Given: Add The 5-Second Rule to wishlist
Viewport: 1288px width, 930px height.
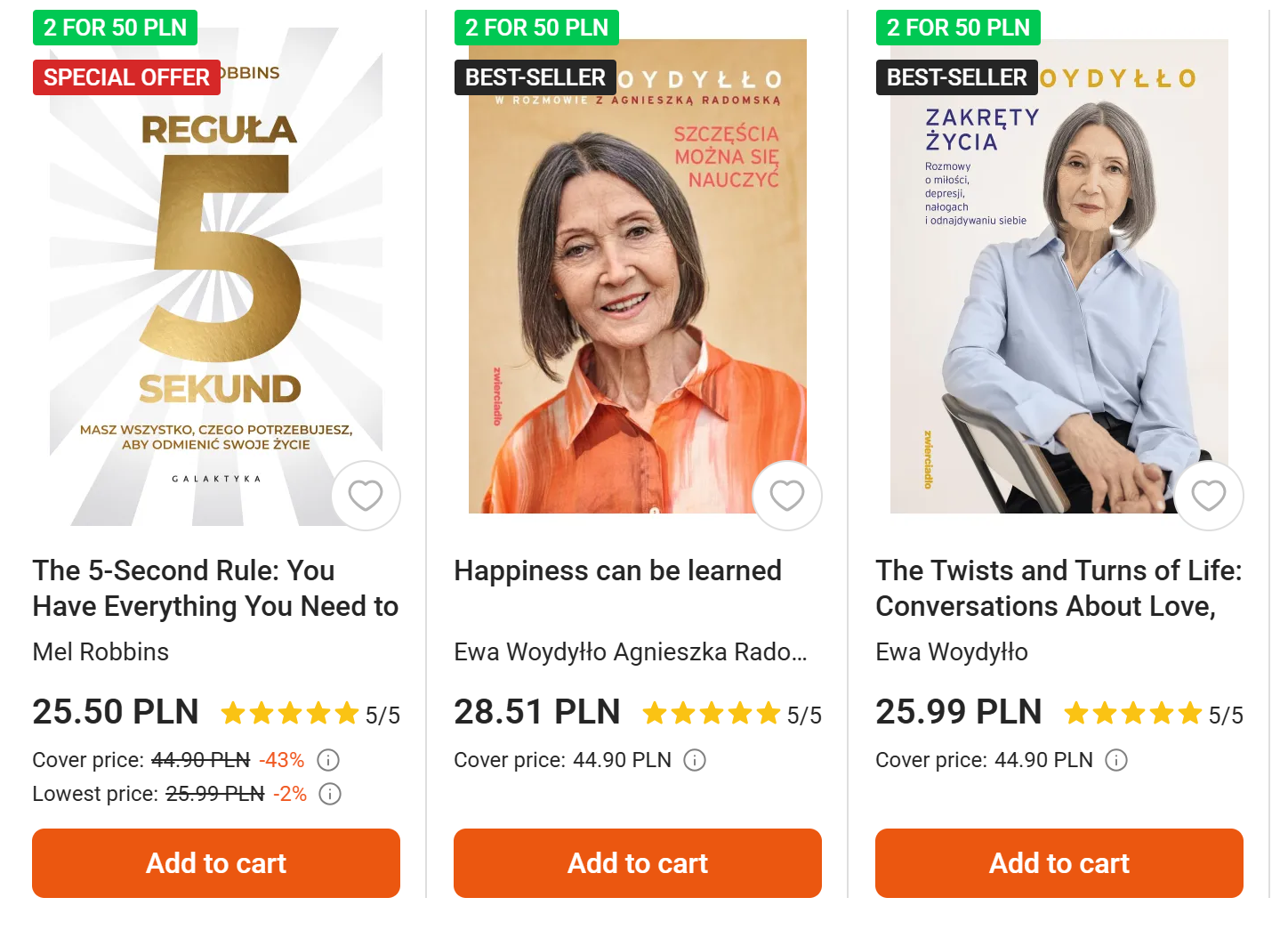Looking at the screenshot, I should [366, 496].
